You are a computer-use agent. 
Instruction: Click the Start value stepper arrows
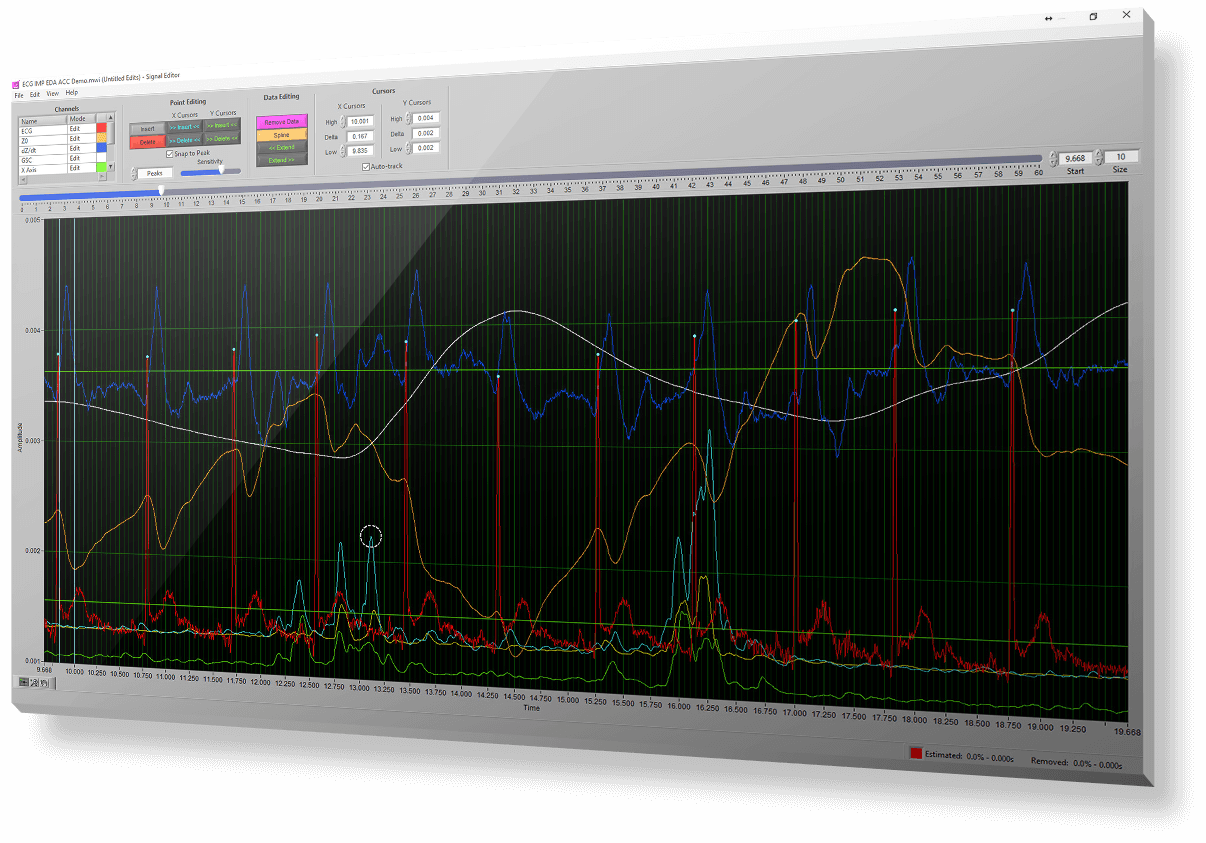(1053, 158)
